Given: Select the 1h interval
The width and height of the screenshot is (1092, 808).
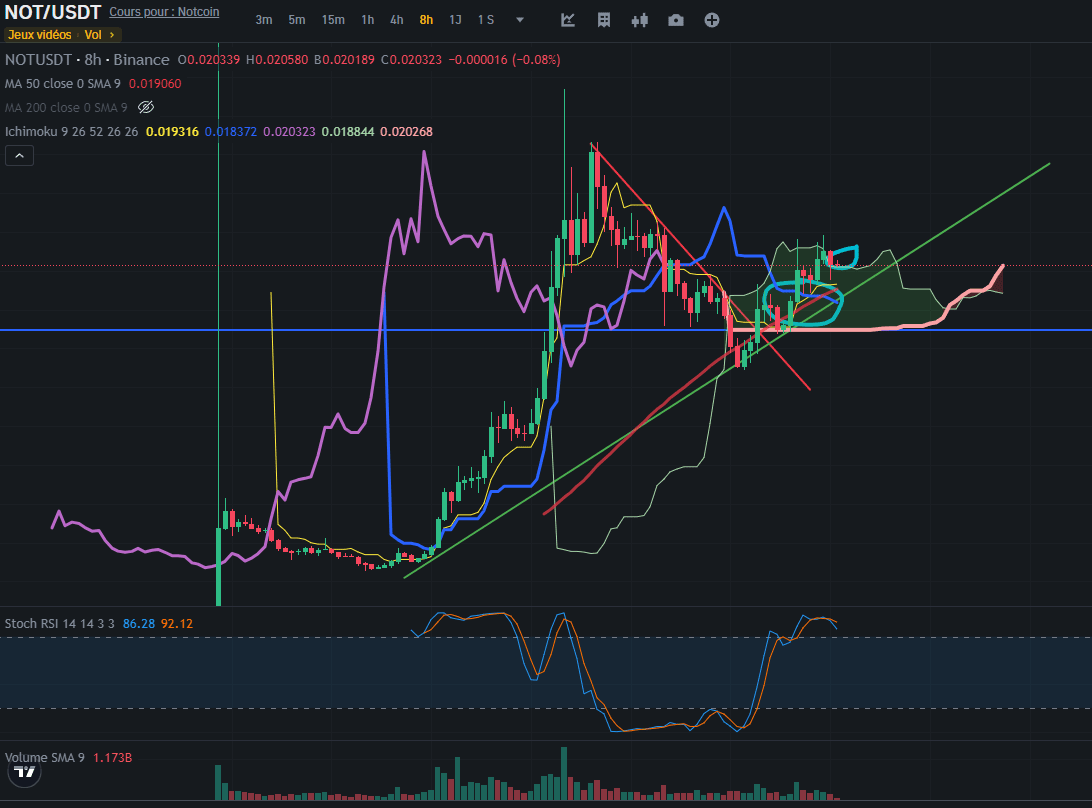Looking at the screenshot, I should click(368, 20).
